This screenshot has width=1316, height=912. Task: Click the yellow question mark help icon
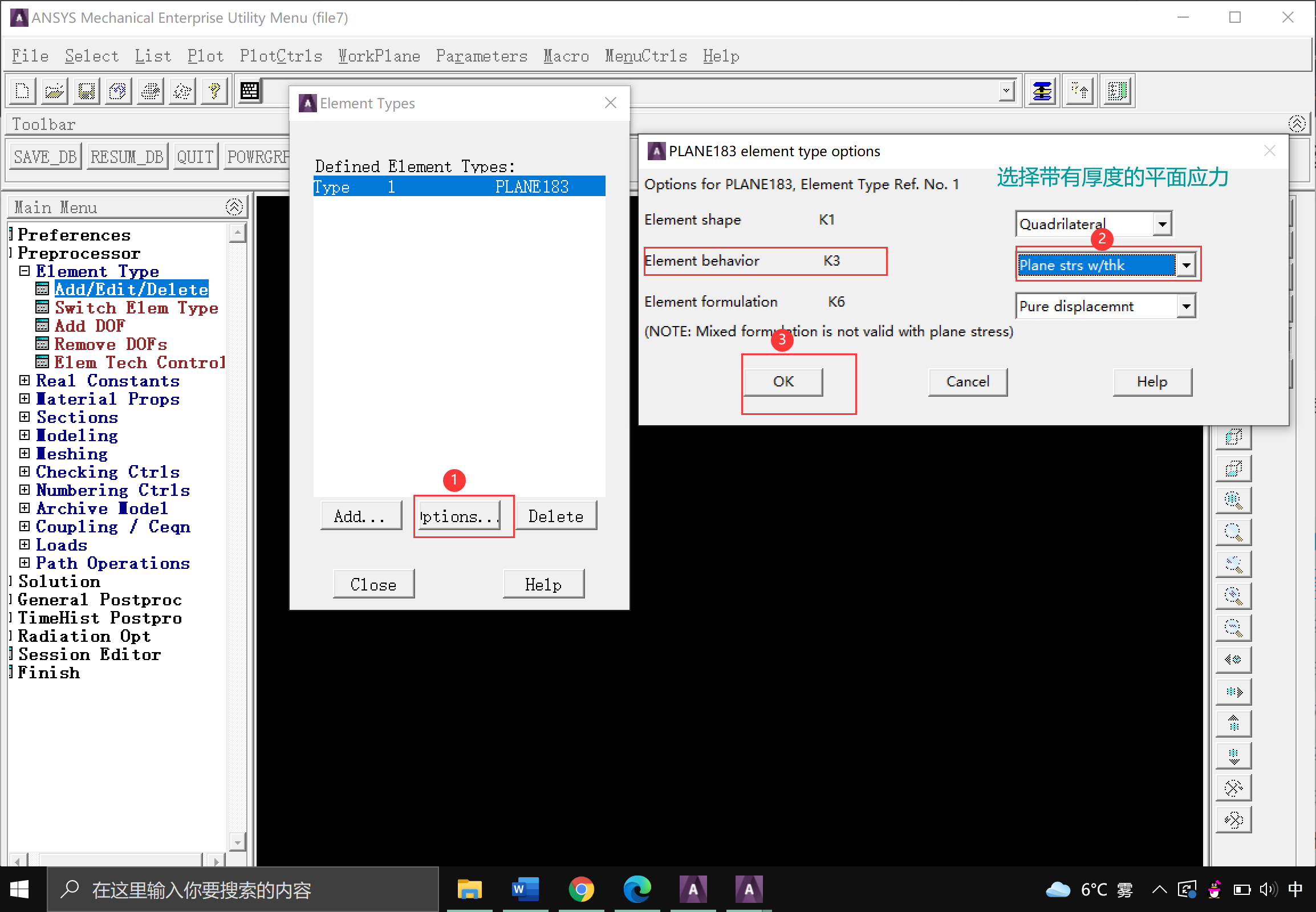point(214,91)
